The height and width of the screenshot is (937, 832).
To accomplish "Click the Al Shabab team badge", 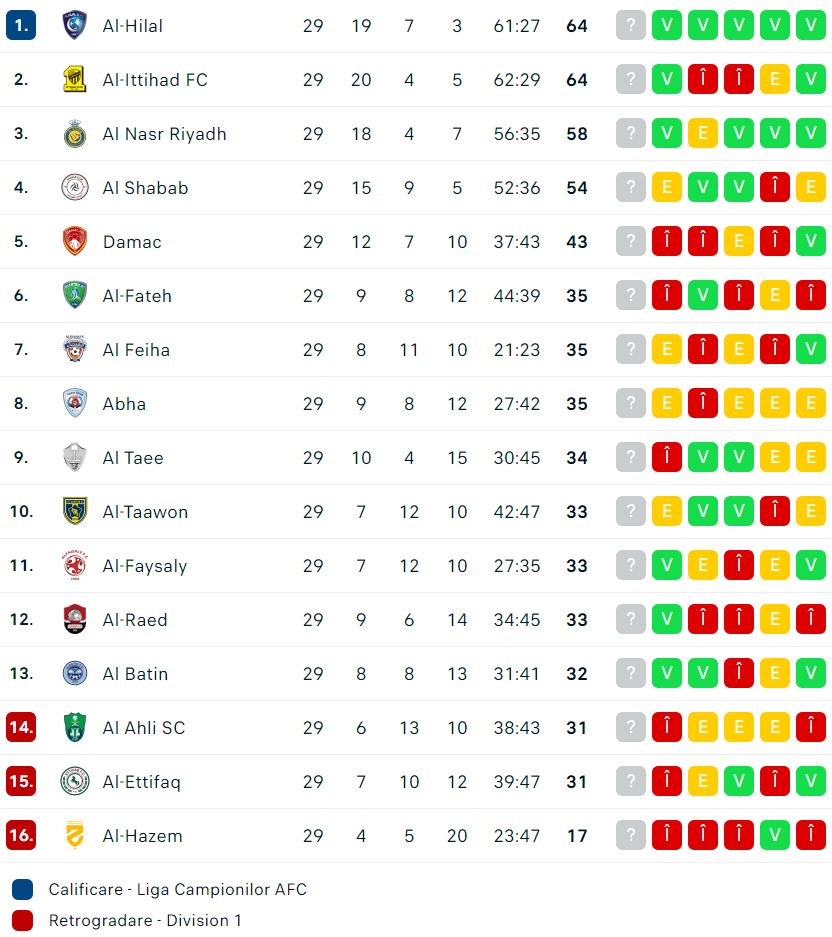I will (x=75, y=187).
